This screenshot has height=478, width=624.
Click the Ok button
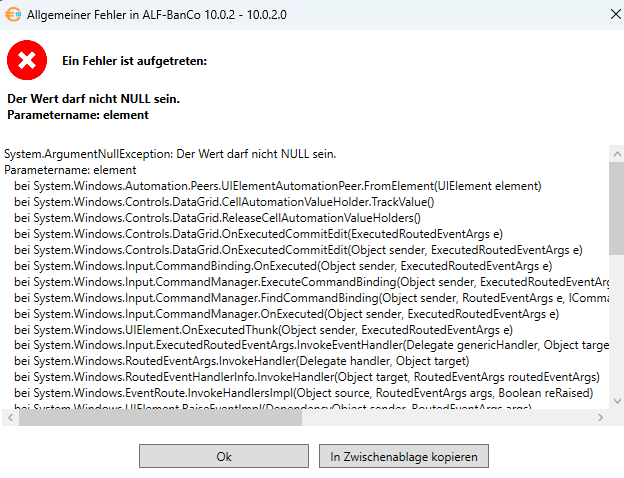pyautogui.click(x=224, y=456)
